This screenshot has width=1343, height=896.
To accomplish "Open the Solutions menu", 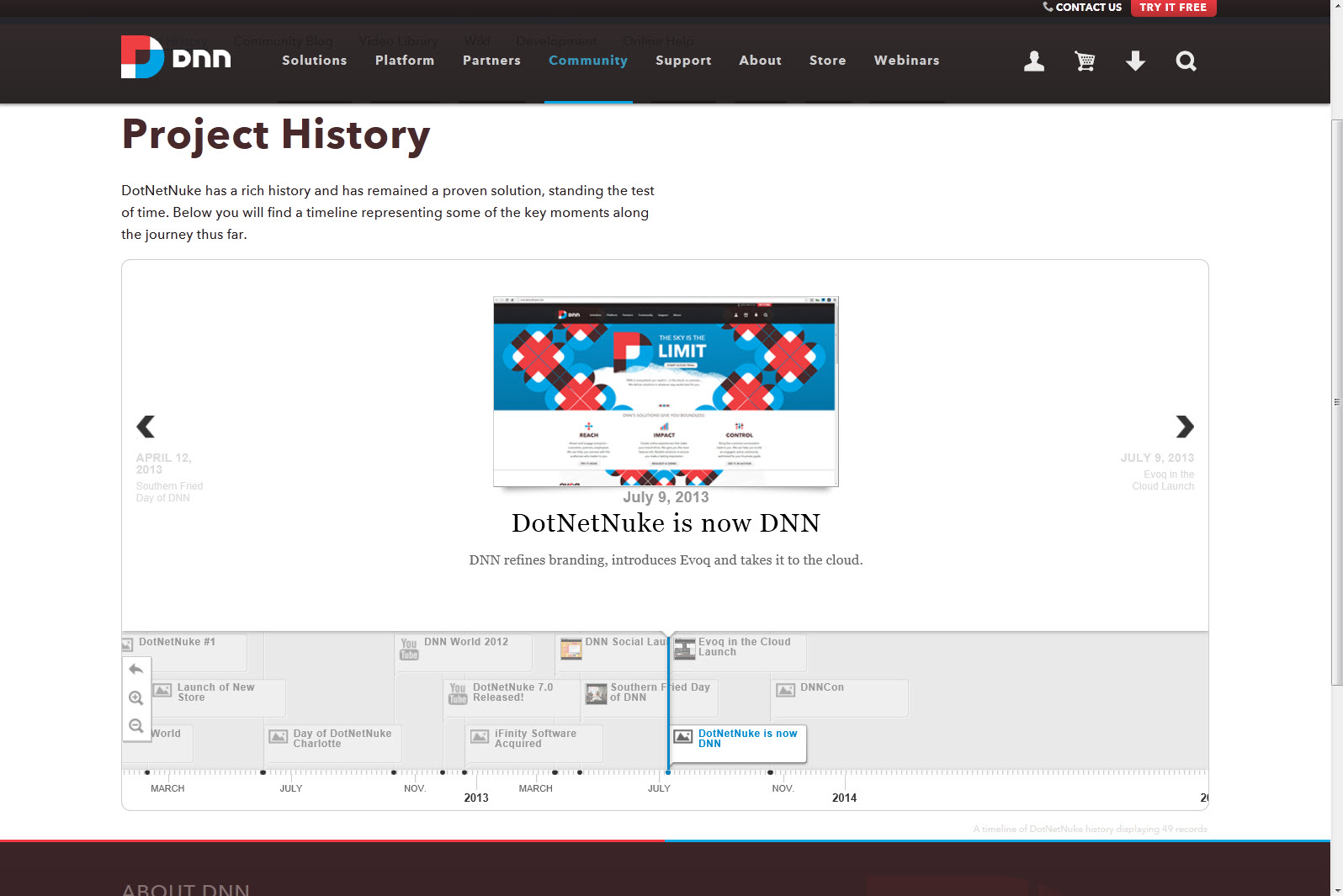I will [x=314, y=61].
